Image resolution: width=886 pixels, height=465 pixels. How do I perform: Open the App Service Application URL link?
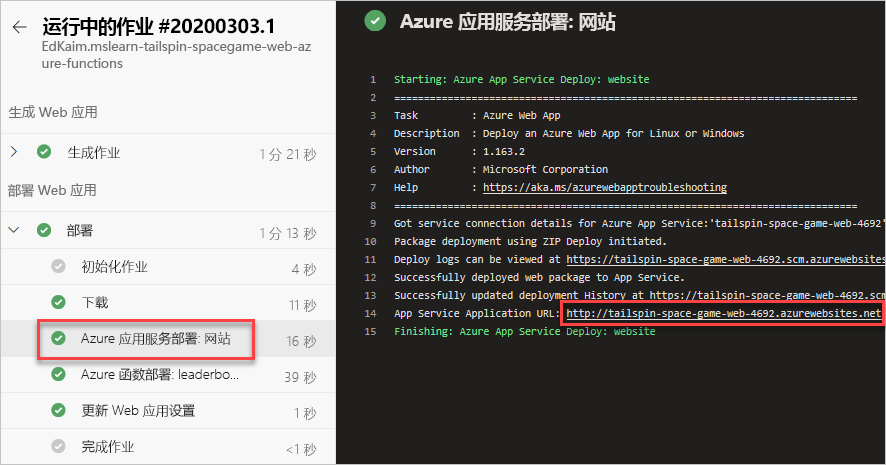click(x=724, y=313)
